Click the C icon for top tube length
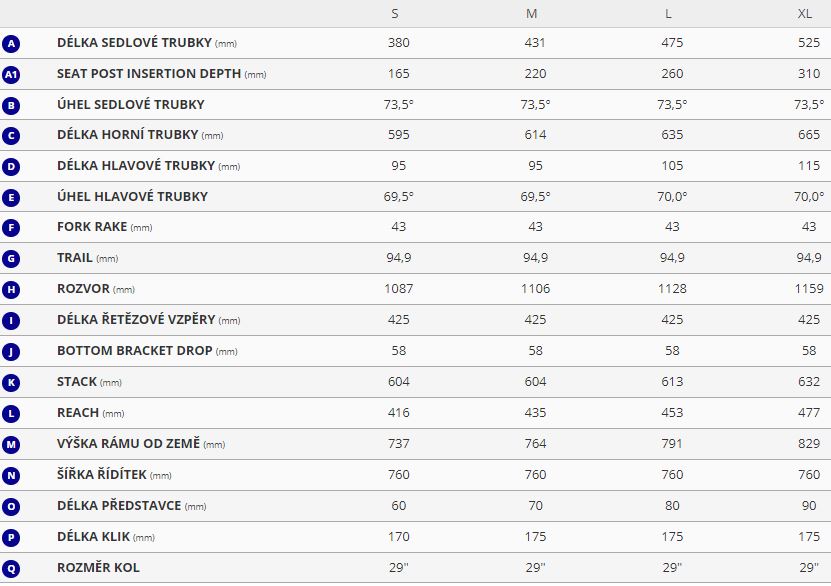This screenshot has height=586, width=831. [x=11, y=136]
